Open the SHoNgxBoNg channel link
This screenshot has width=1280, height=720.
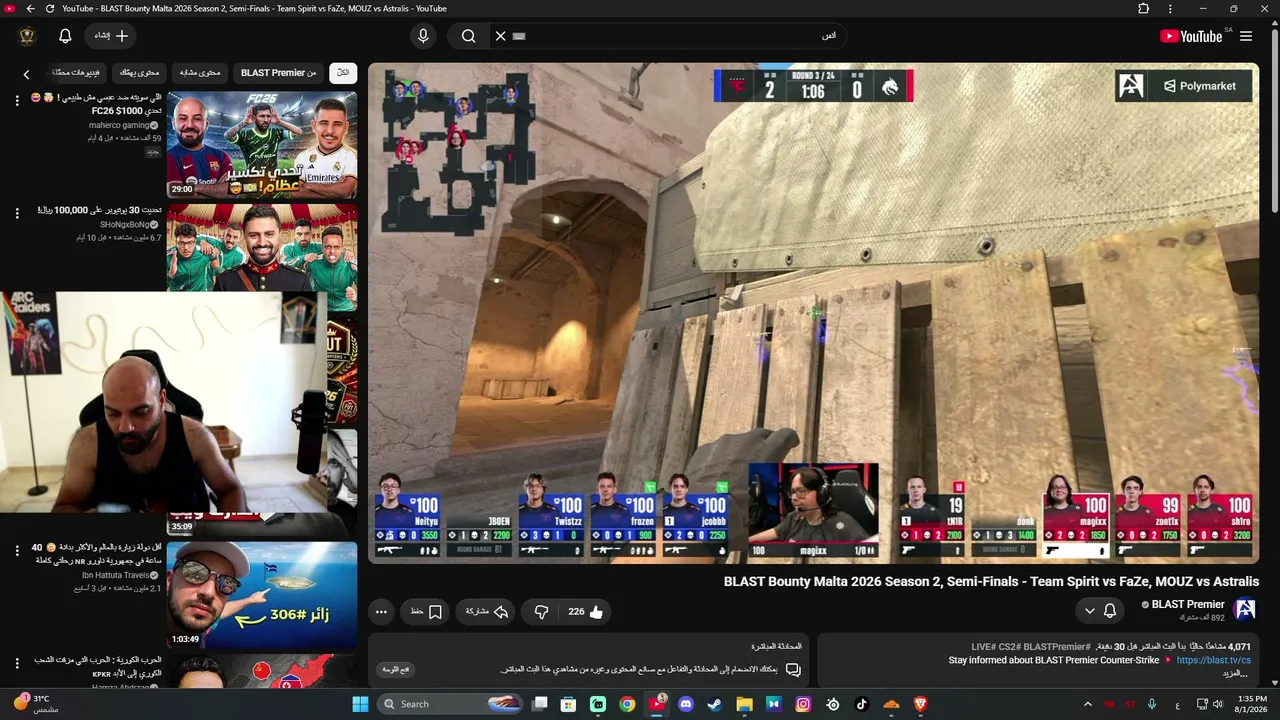tap(124, 225)
